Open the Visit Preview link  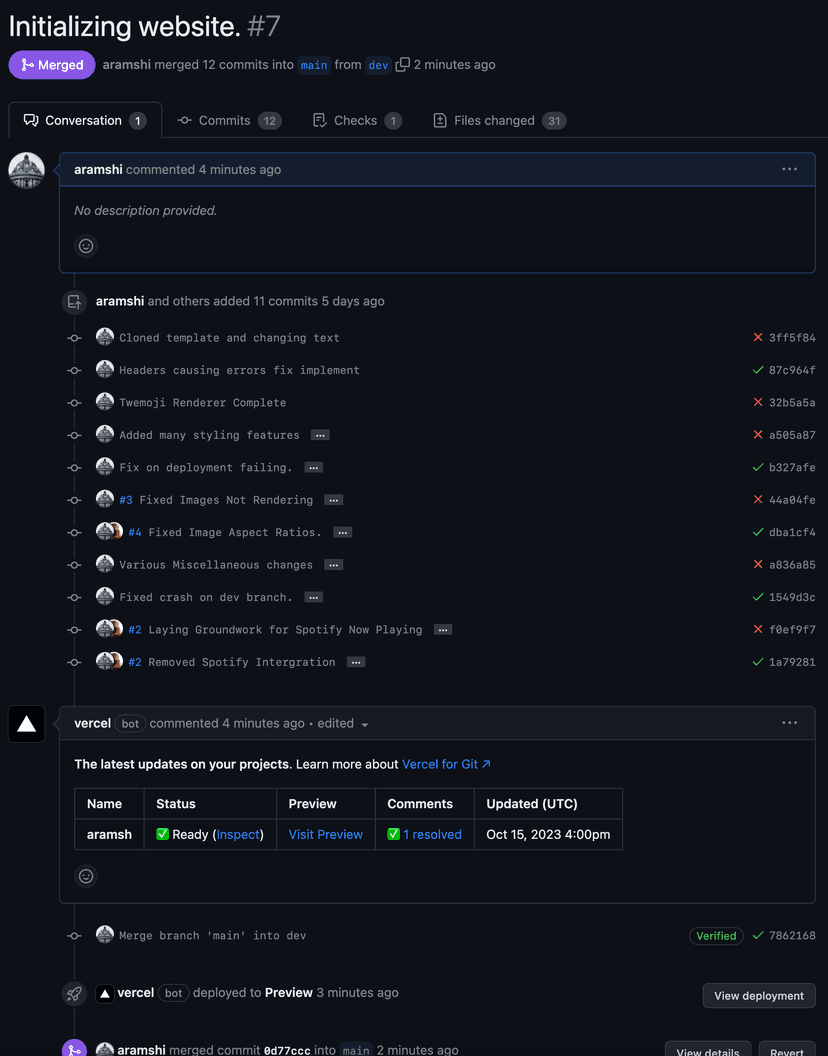pyautogui.click(x=325, y=834)
